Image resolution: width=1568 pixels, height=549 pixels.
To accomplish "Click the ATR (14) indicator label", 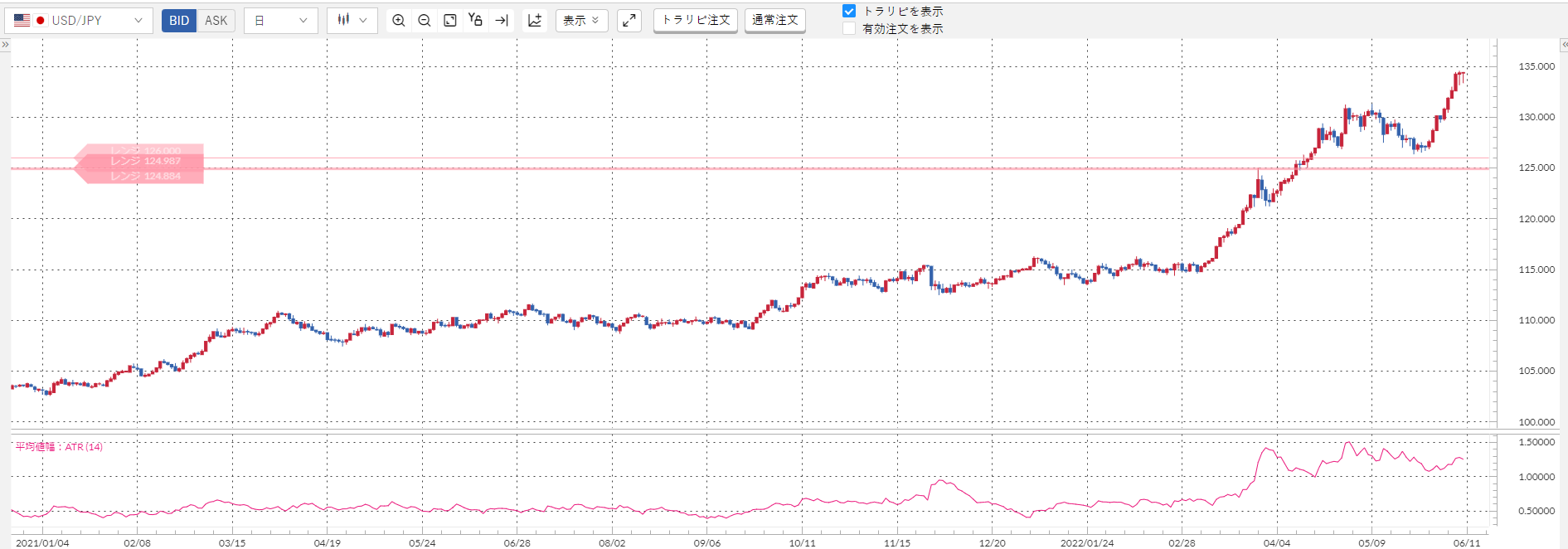I will [x=60, y=447].
